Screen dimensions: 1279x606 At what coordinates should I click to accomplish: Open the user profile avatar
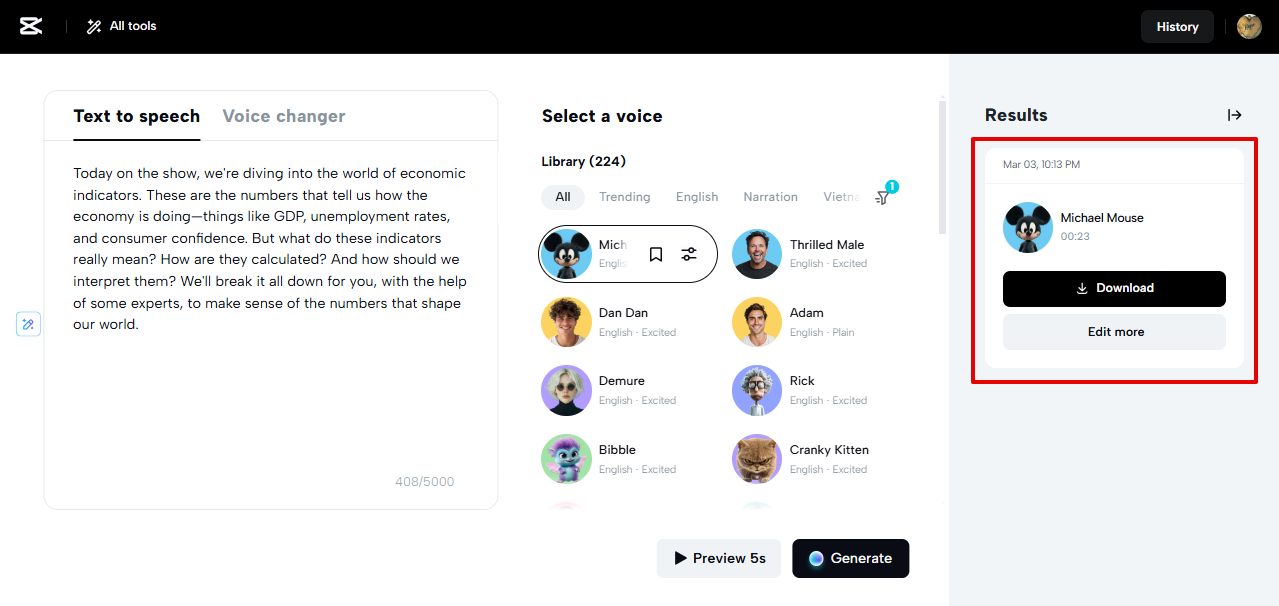[1249, 27]
